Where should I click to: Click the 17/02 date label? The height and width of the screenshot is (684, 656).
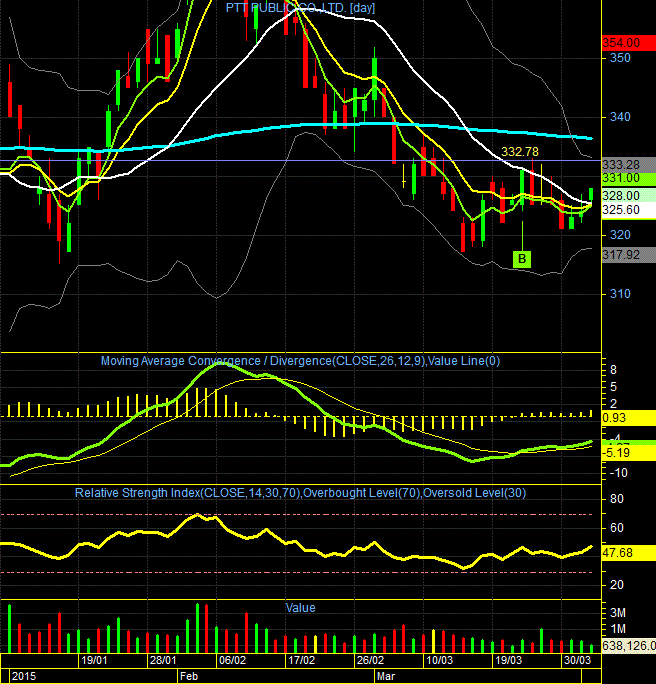pos(301,660)
